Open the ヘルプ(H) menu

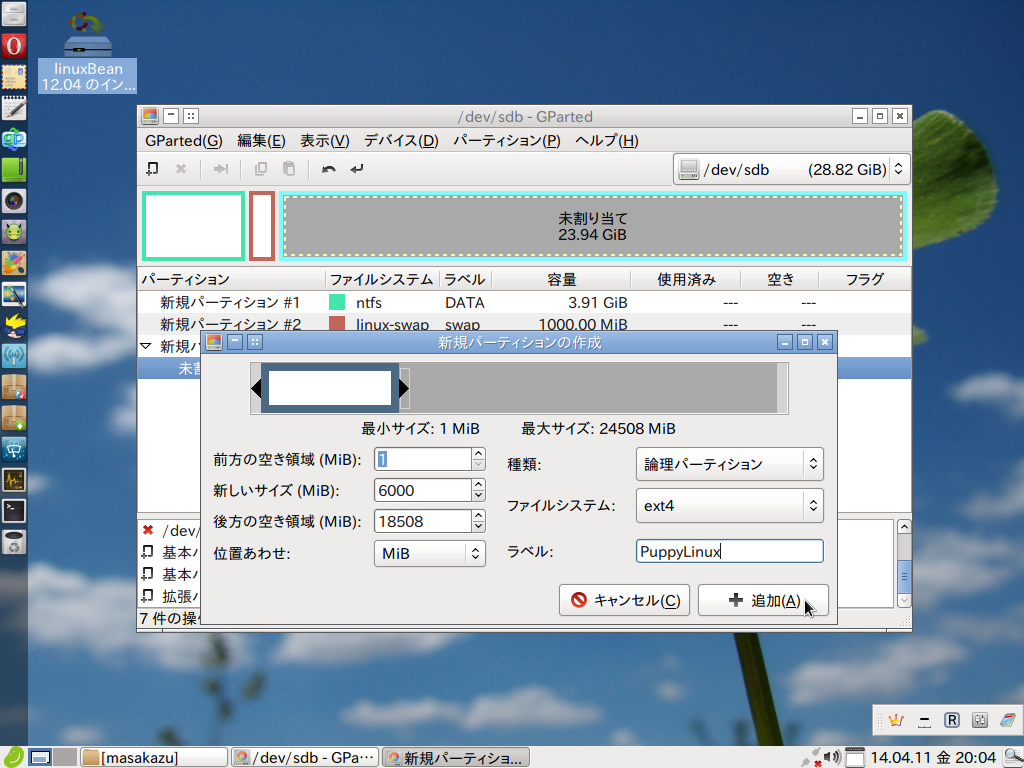click(607, 140)
